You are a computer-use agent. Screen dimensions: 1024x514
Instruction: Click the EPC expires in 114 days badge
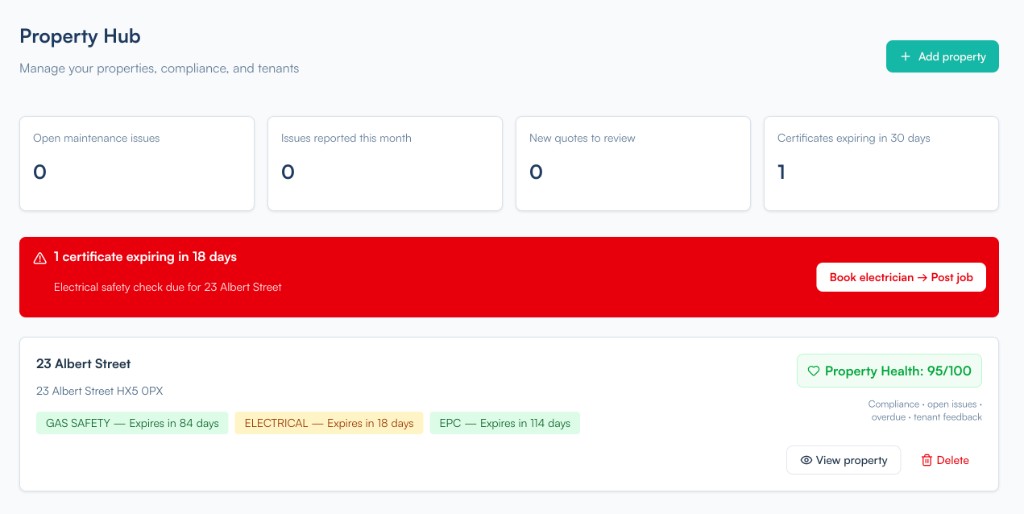(505, 423)
